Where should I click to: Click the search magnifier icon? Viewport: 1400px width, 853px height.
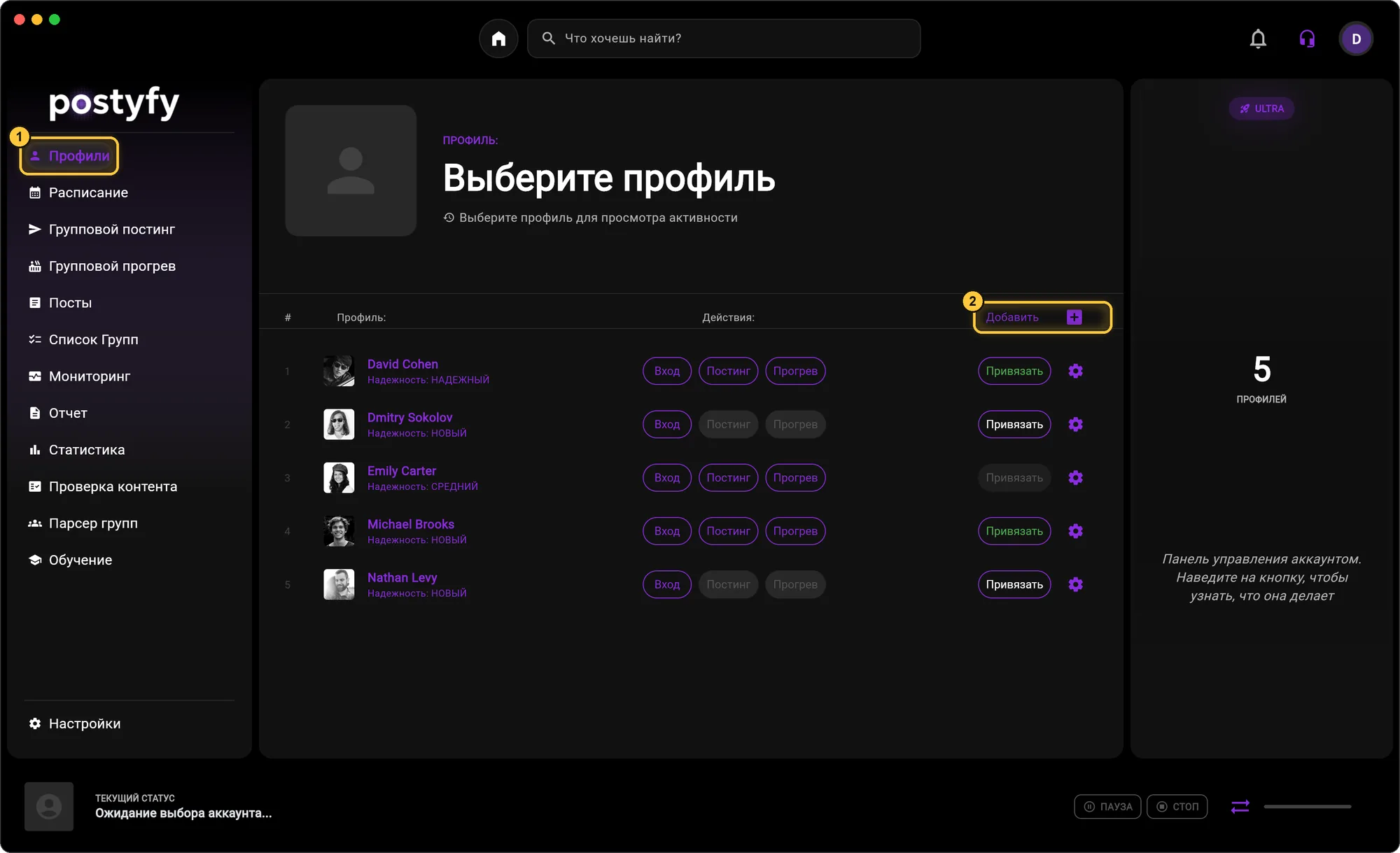pos(549,38)
